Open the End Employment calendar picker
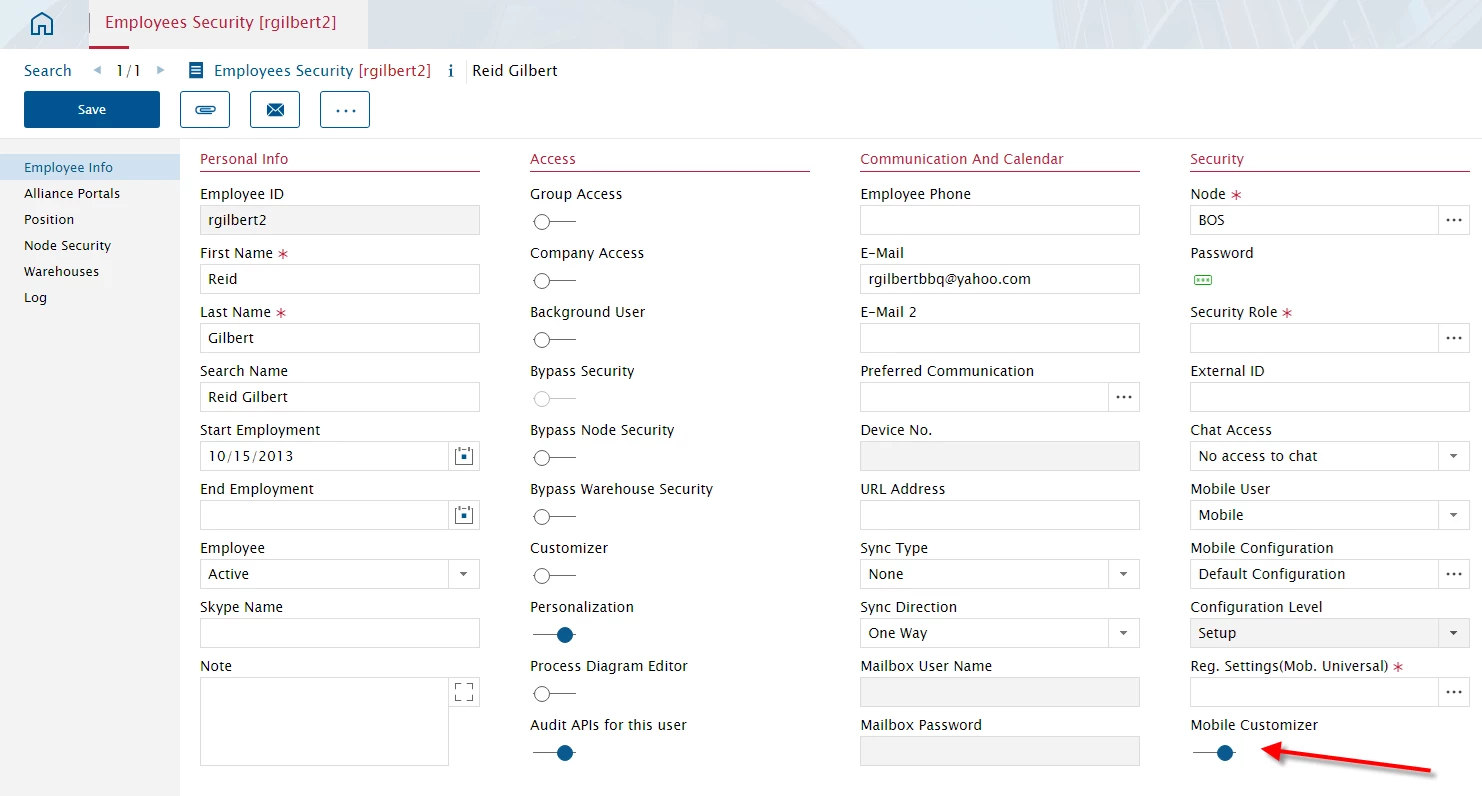 click(463, 515)
